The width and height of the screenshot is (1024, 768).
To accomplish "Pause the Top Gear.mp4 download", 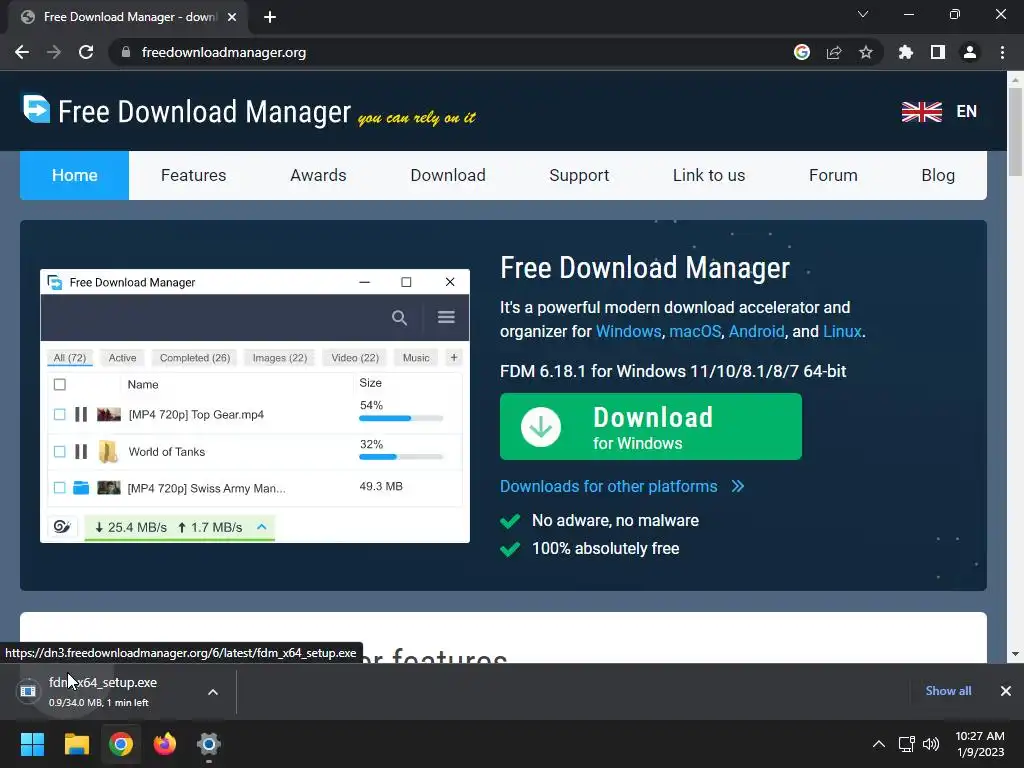I will coord(81,414).
